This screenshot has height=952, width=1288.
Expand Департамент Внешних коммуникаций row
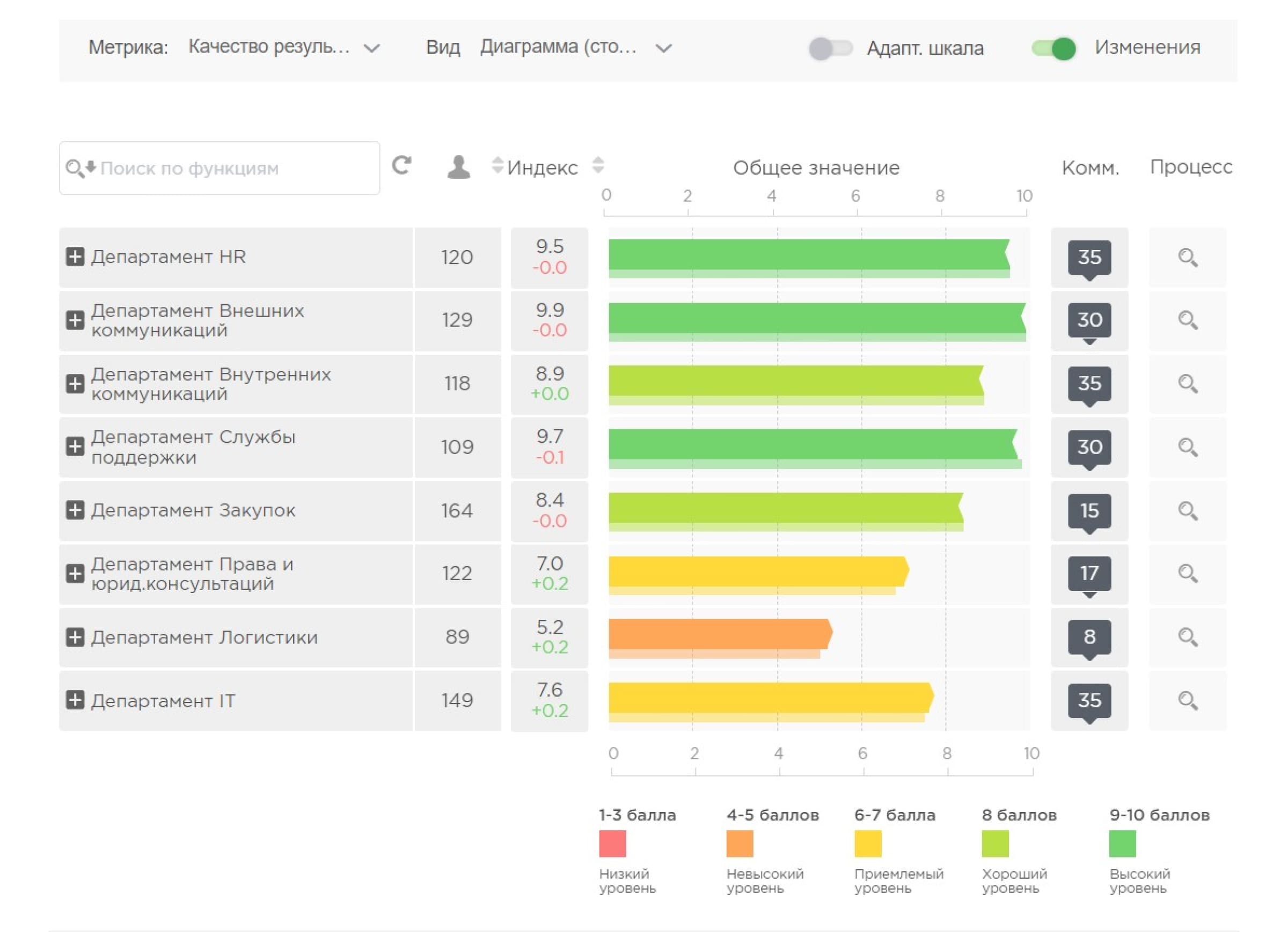(x=75, y=320)
